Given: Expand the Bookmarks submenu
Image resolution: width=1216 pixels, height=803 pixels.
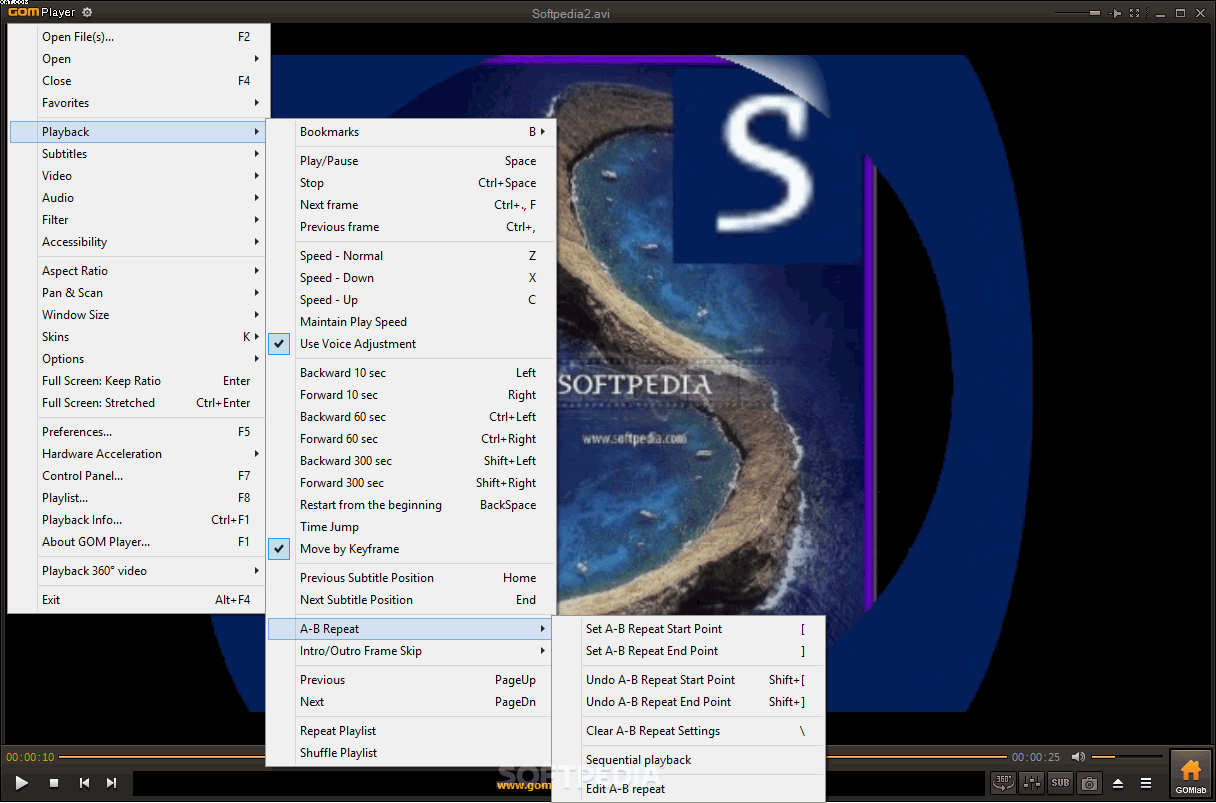Looking at the screenshot, I should (410, 132).
